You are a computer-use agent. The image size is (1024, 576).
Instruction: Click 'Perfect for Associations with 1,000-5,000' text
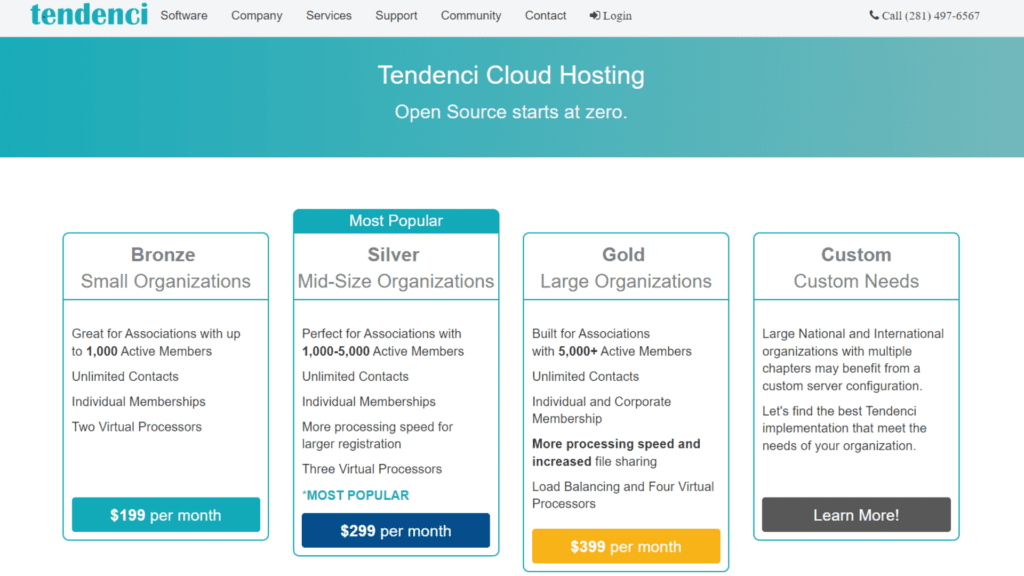(383, 342)
